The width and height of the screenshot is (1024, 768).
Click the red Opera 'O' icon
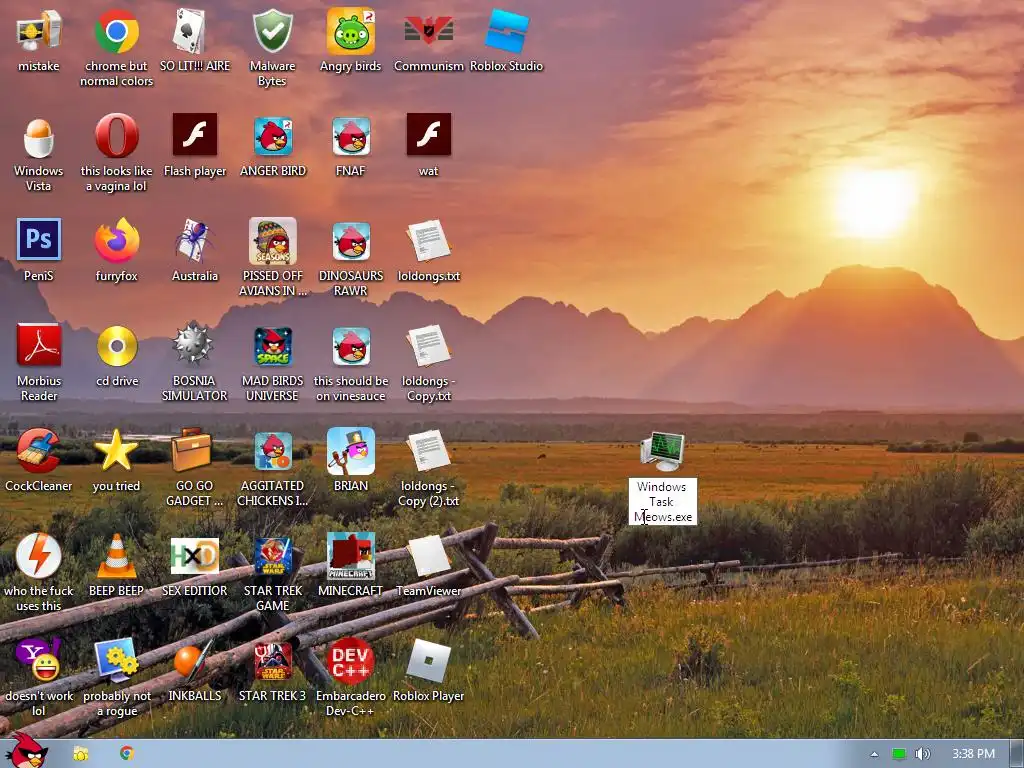[x=116, y=135]
